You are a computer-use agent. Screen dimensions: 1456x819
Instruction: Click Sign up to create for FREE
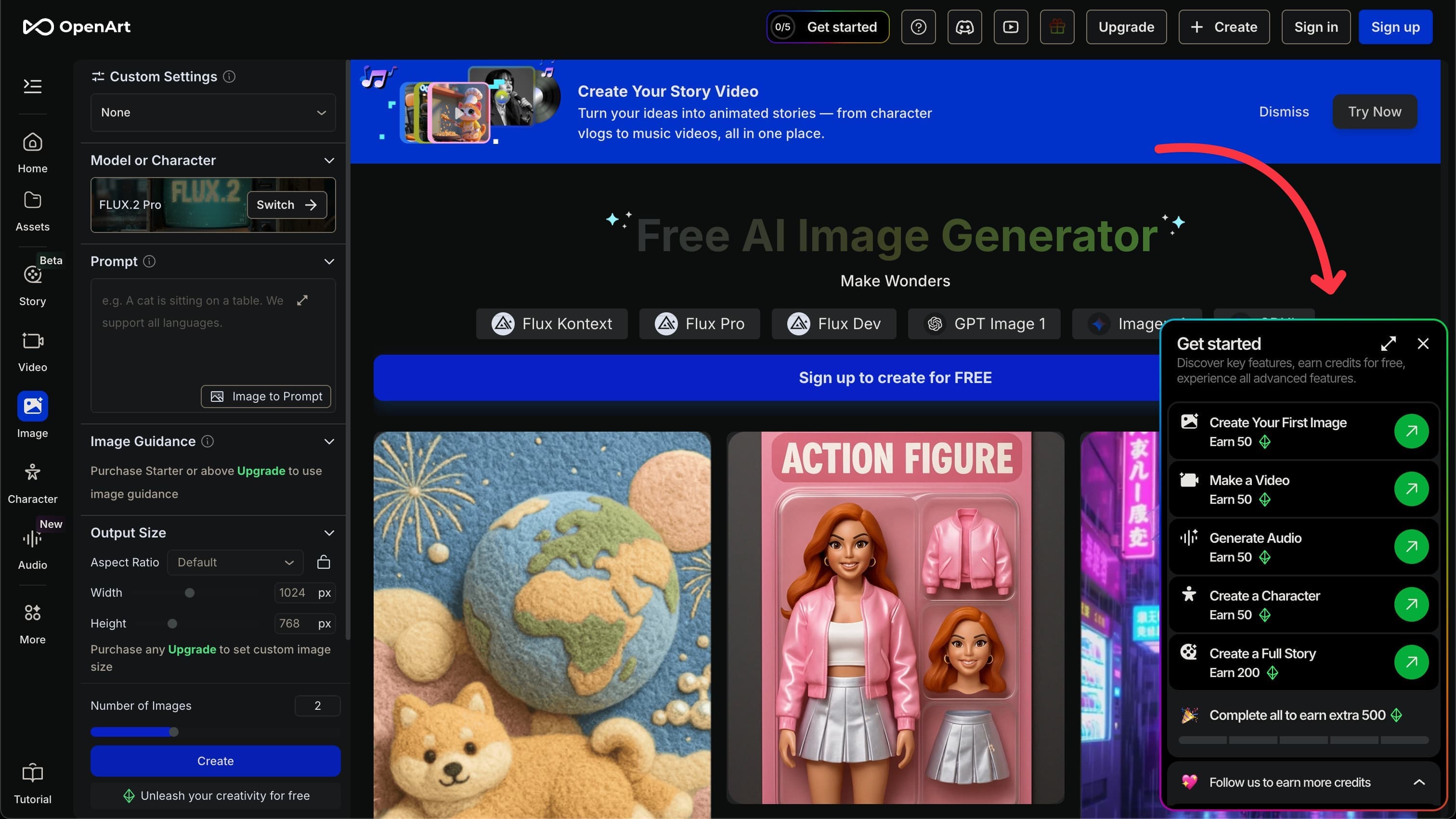[895, 377]
